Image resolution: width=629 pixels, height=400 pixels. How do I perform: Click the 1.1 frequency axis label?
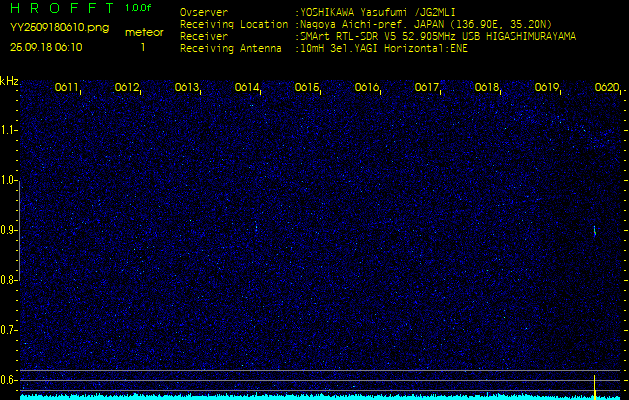9,130
